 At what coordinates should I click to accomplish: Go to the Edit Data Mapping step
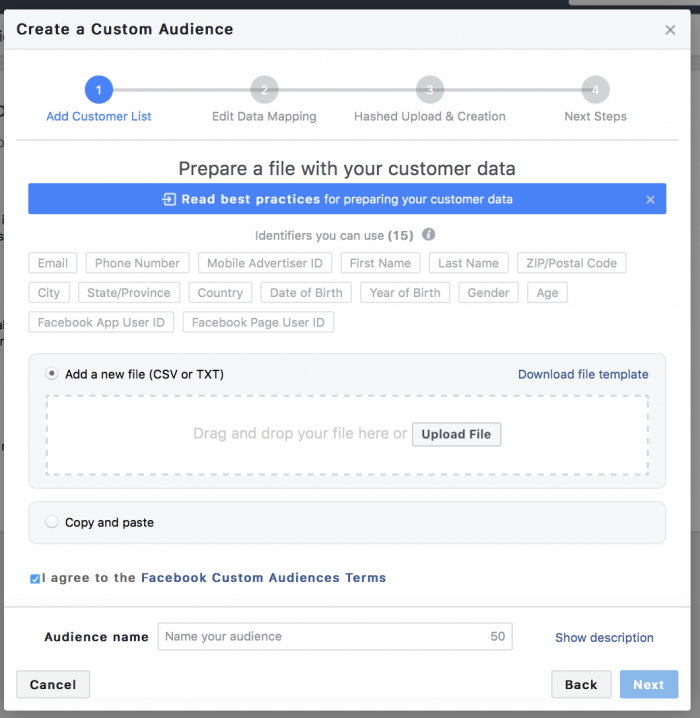click(264, 117)
